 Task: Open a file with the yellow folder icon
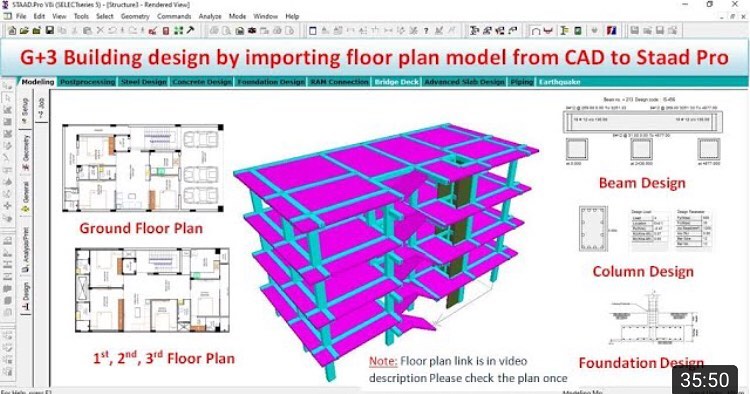(x=24, y=31)
